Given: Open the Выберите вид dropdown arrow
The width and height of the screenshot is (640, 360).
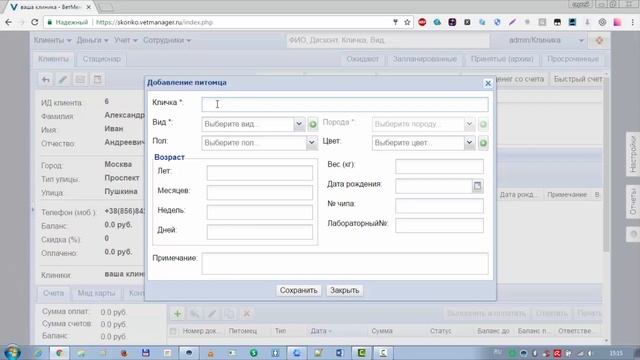Looking at the screenshot, I should pos(299,124).
